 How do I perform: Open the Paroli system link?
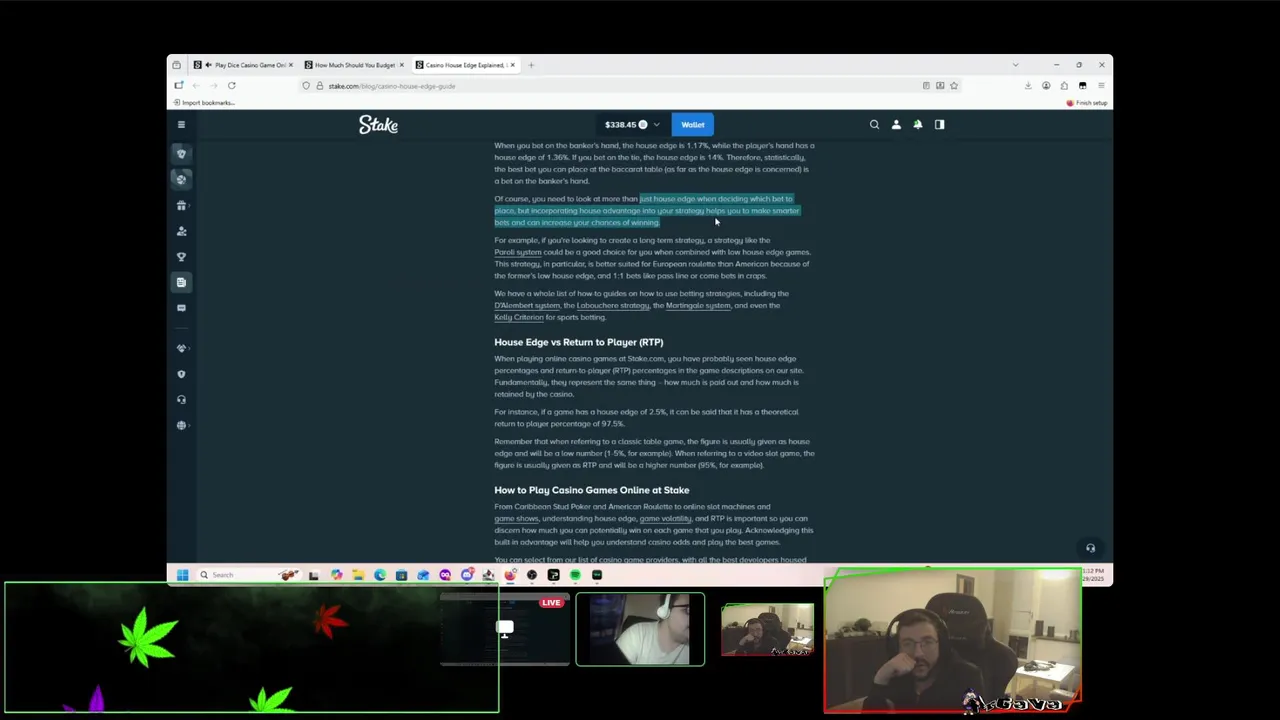(x=517, y=252)
